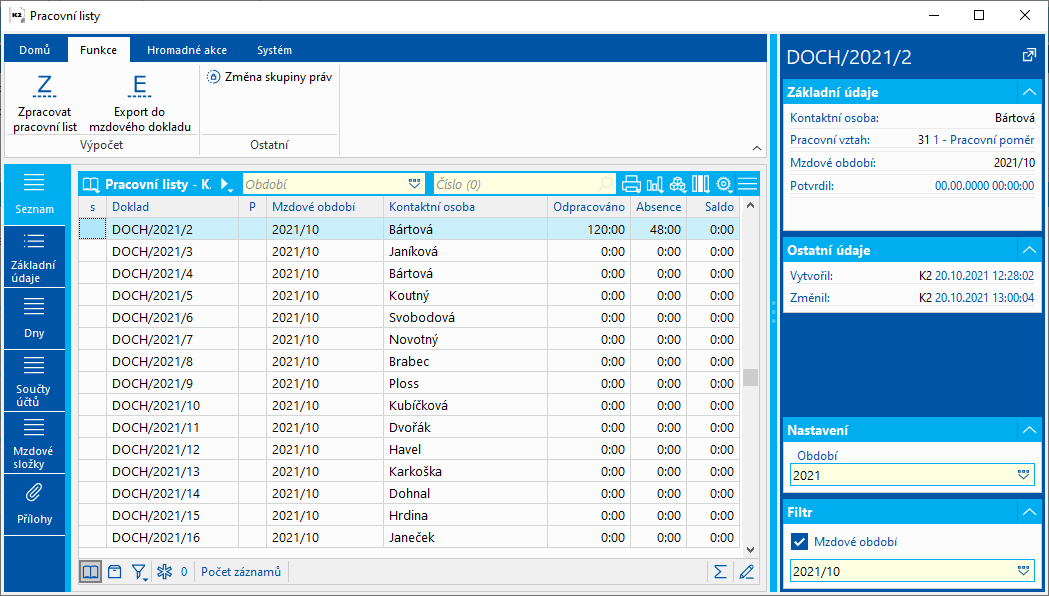Select row DOCH/2021/16
Screen dimensions: 1049x596
point(409,538)
